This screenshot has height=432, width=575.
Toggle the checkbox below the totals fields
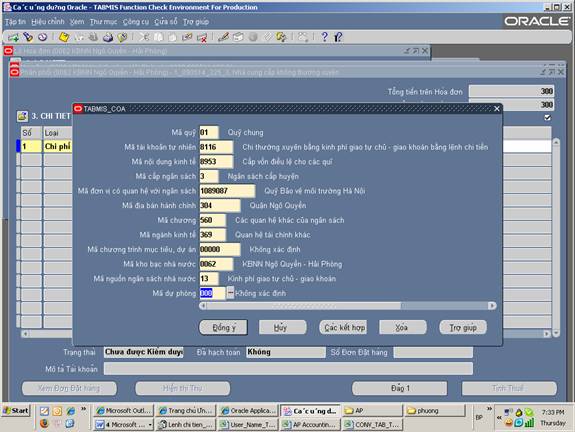click(547, 117)
